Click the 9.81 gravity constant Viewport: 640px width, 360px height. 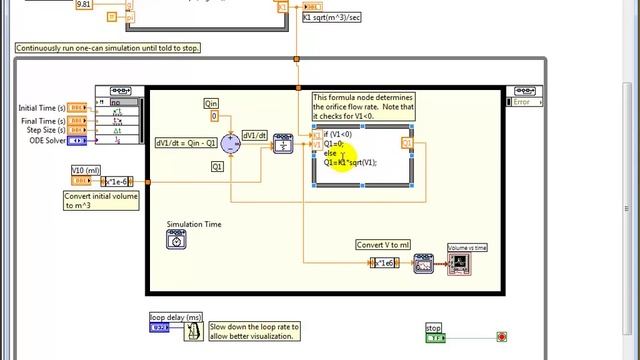84,4
